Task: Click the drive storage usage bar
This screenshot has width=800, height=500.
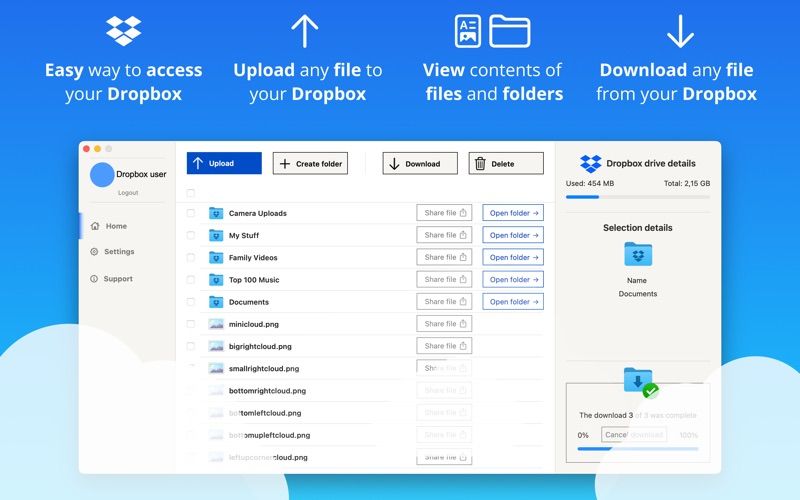Action: [x=638, y=197]
